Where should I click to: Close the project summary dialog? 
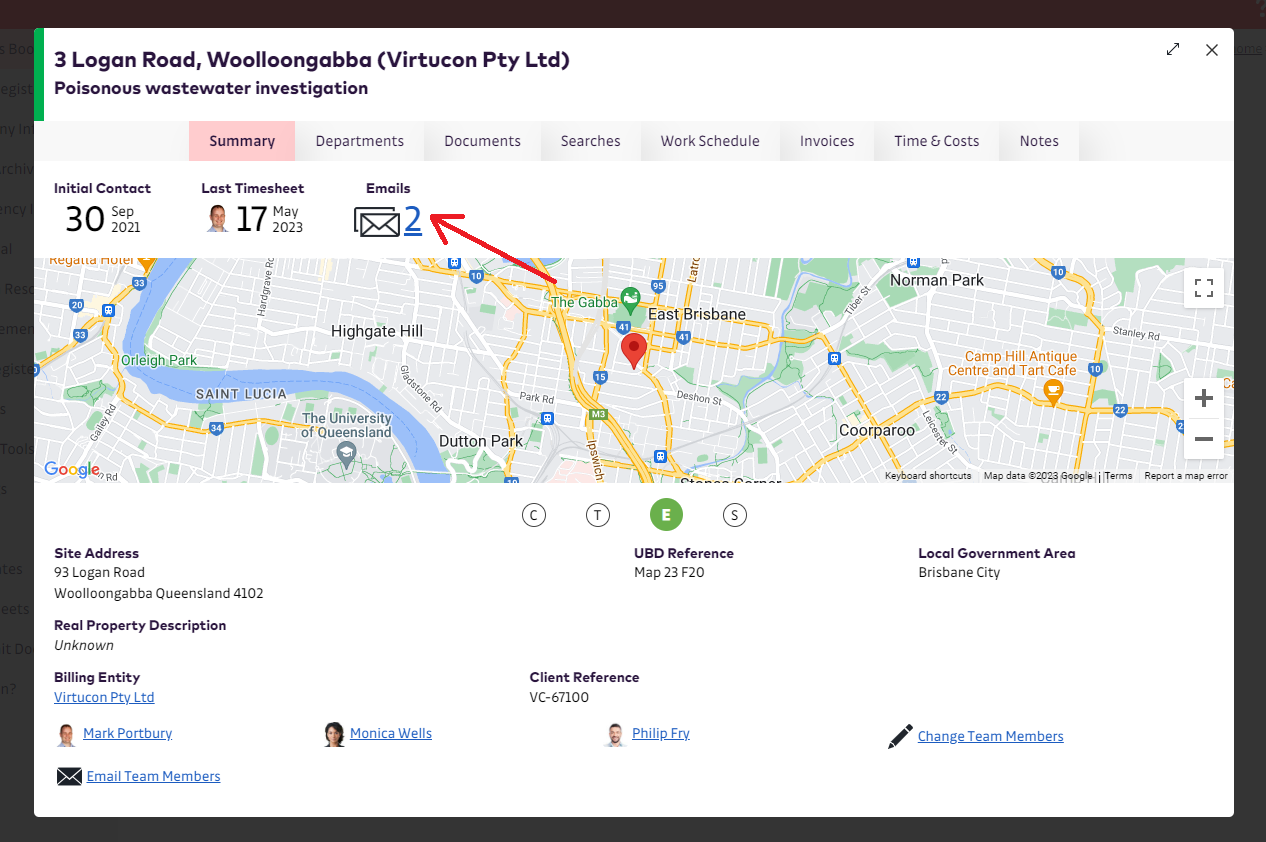pos(1212,50)
